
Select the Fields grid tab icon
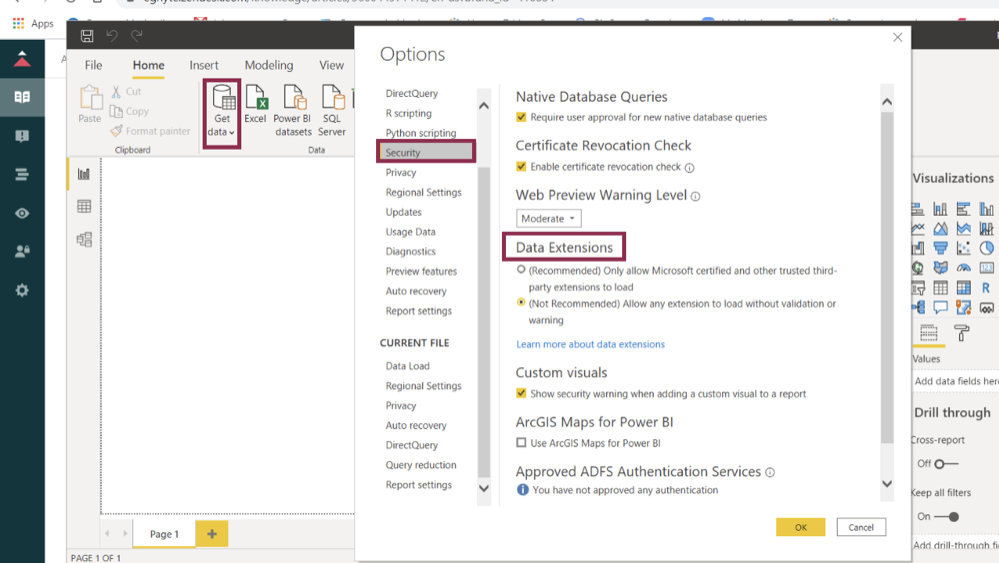929,332
